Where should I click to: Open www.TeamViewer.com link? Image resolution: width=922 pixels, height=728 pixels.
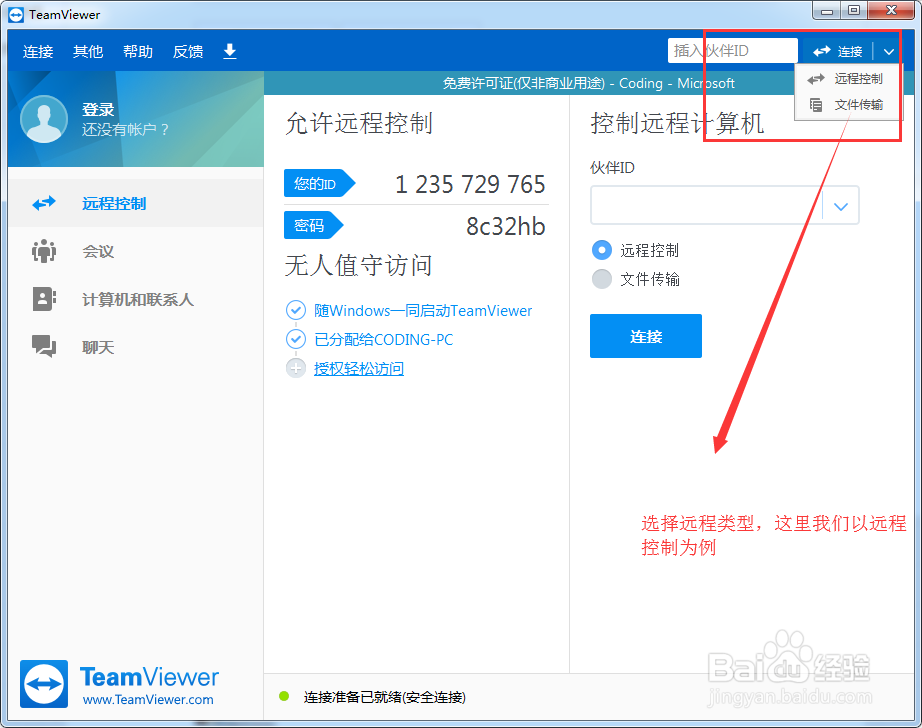148,700
